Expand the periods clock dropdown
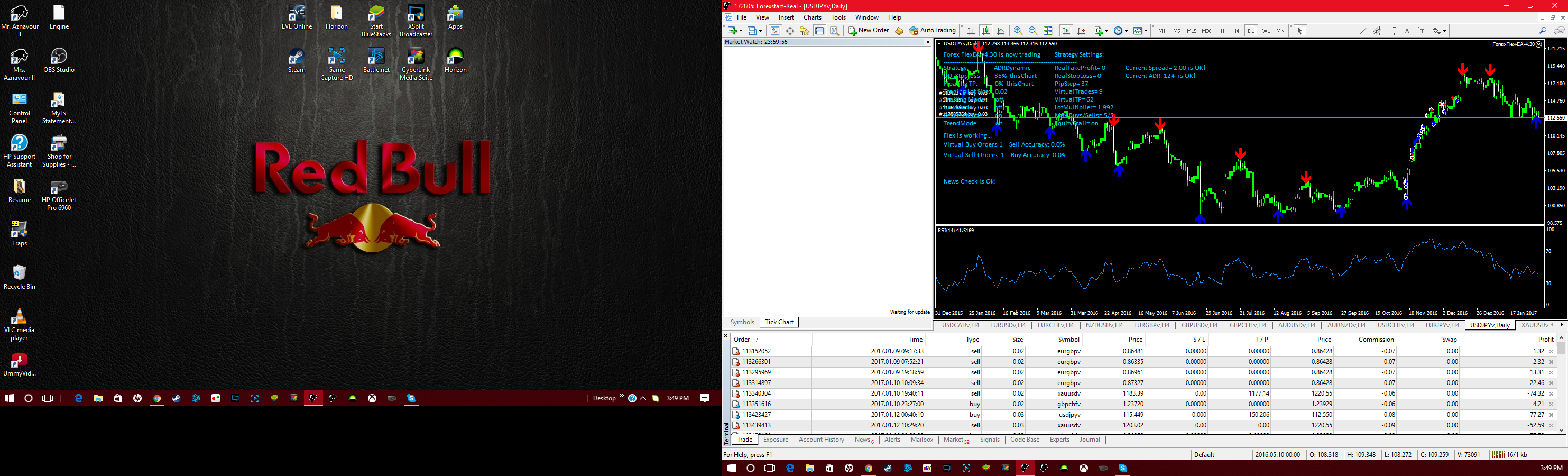1568x476 pixels. pyautogui.click(x=1127, y=31)
